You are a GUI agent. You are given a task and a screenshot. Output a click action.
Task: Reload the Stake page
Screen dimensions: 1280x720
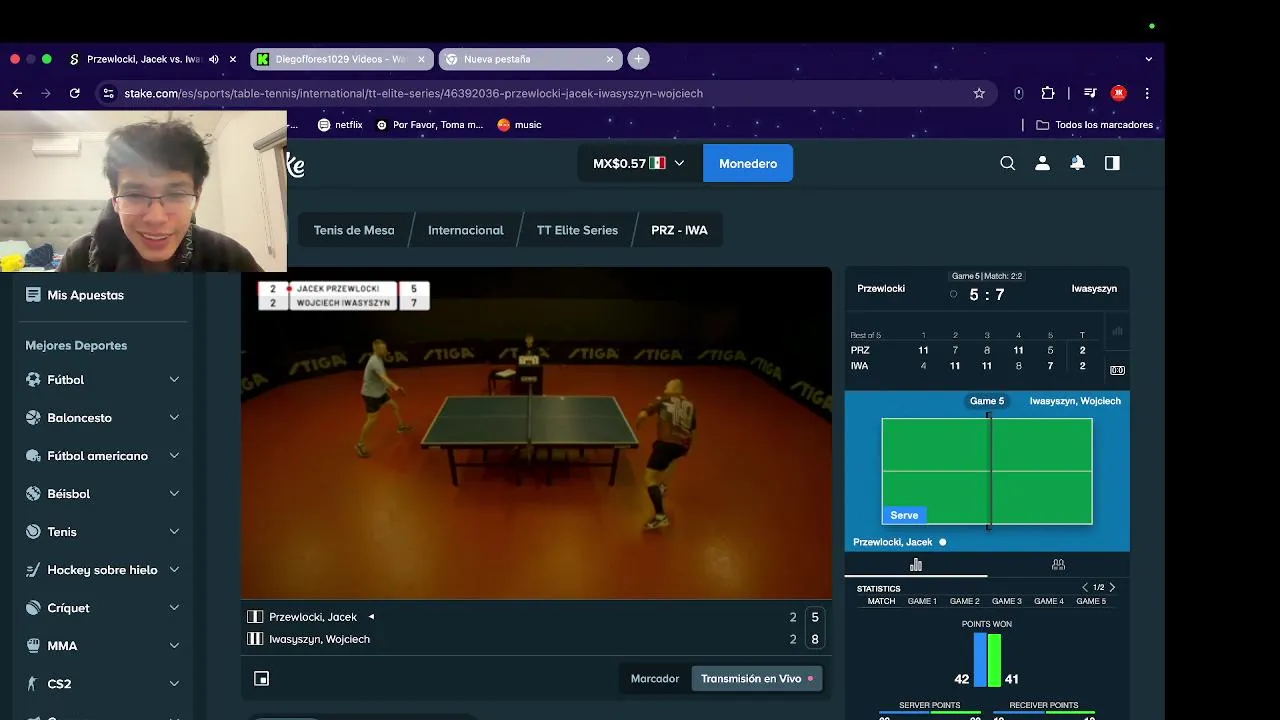coord(74,93)
